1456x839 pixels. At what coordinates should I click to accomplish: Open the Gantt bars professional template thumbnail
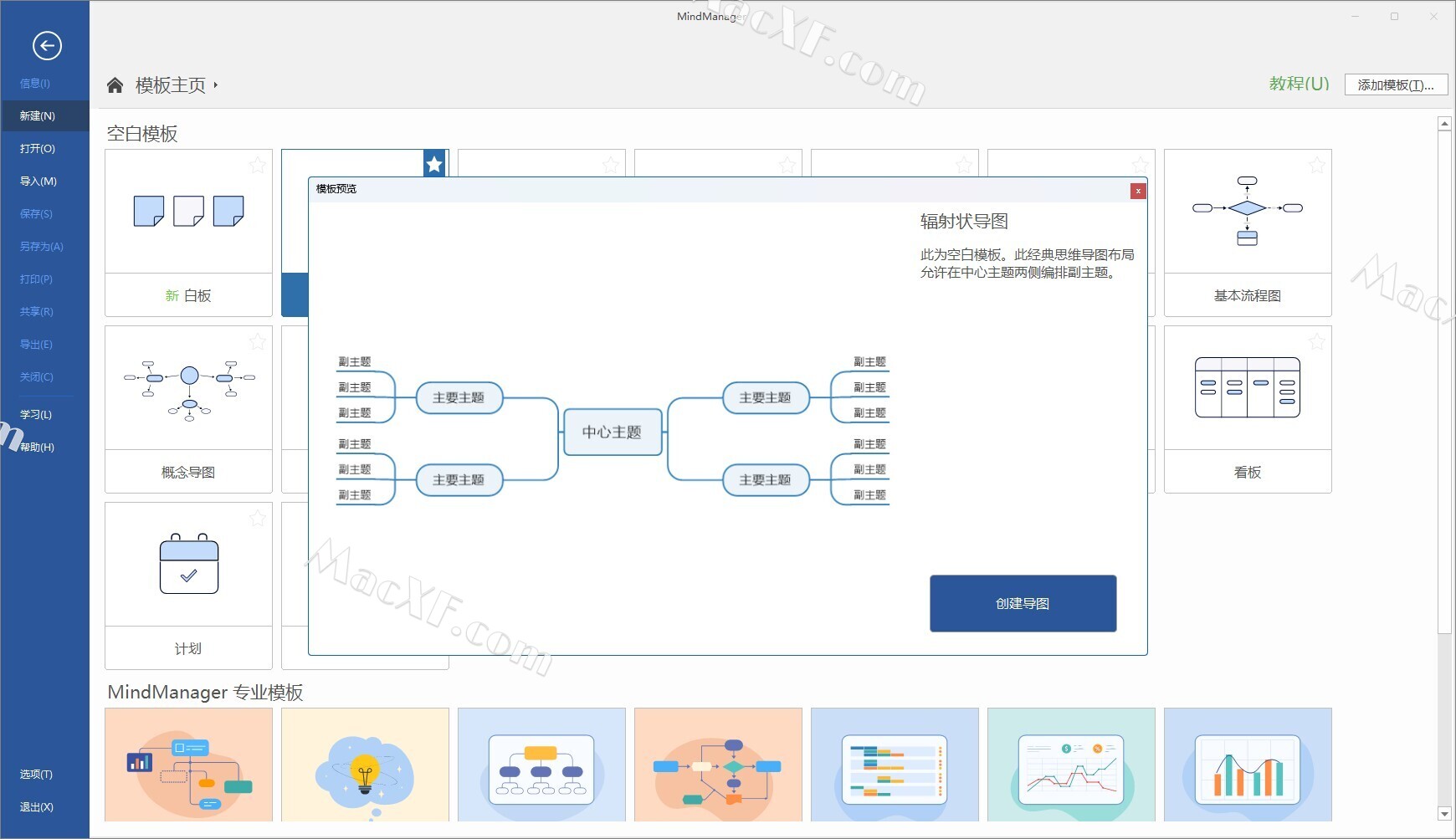895,765
